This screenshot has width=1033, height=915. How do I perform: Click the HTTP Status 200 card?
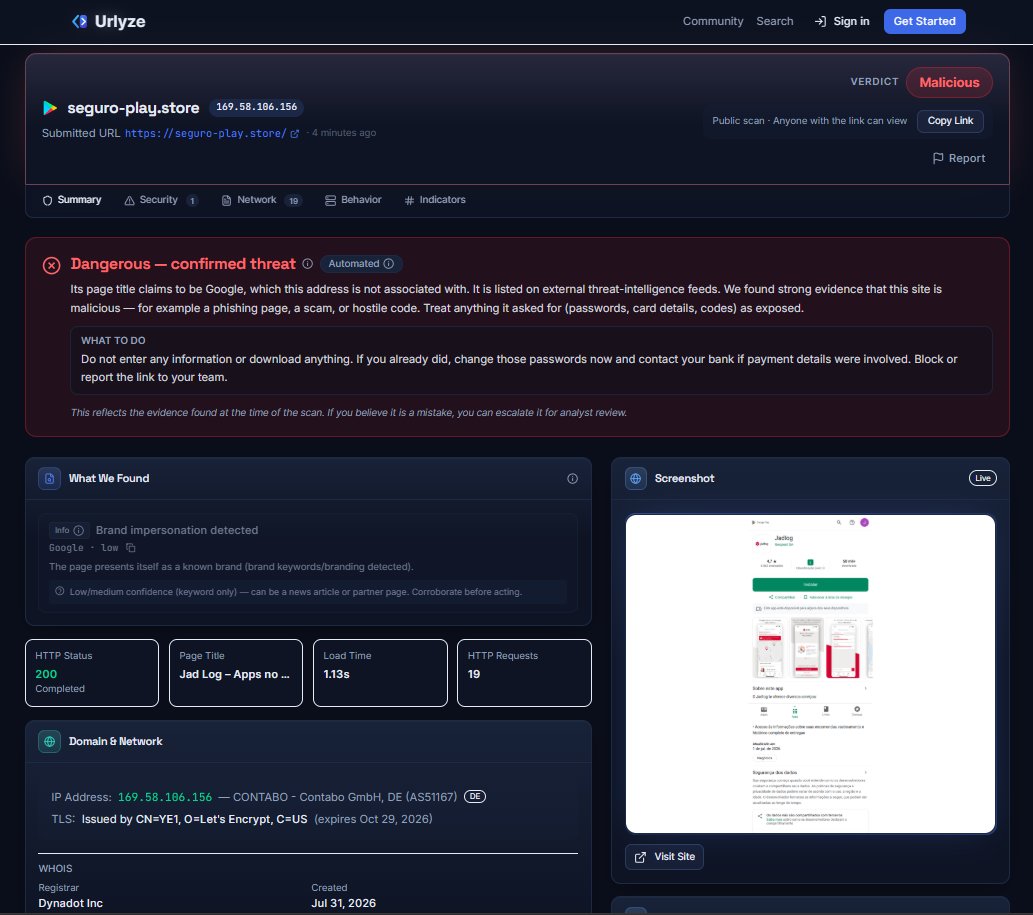coord(92,673)
